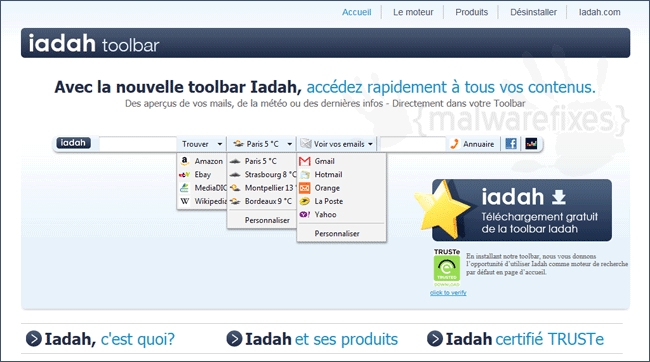Image resolution: width=650 pixels, height=362 pixels.
Task: Open the Voir vos emails dropdown
Action: (337, 144)
